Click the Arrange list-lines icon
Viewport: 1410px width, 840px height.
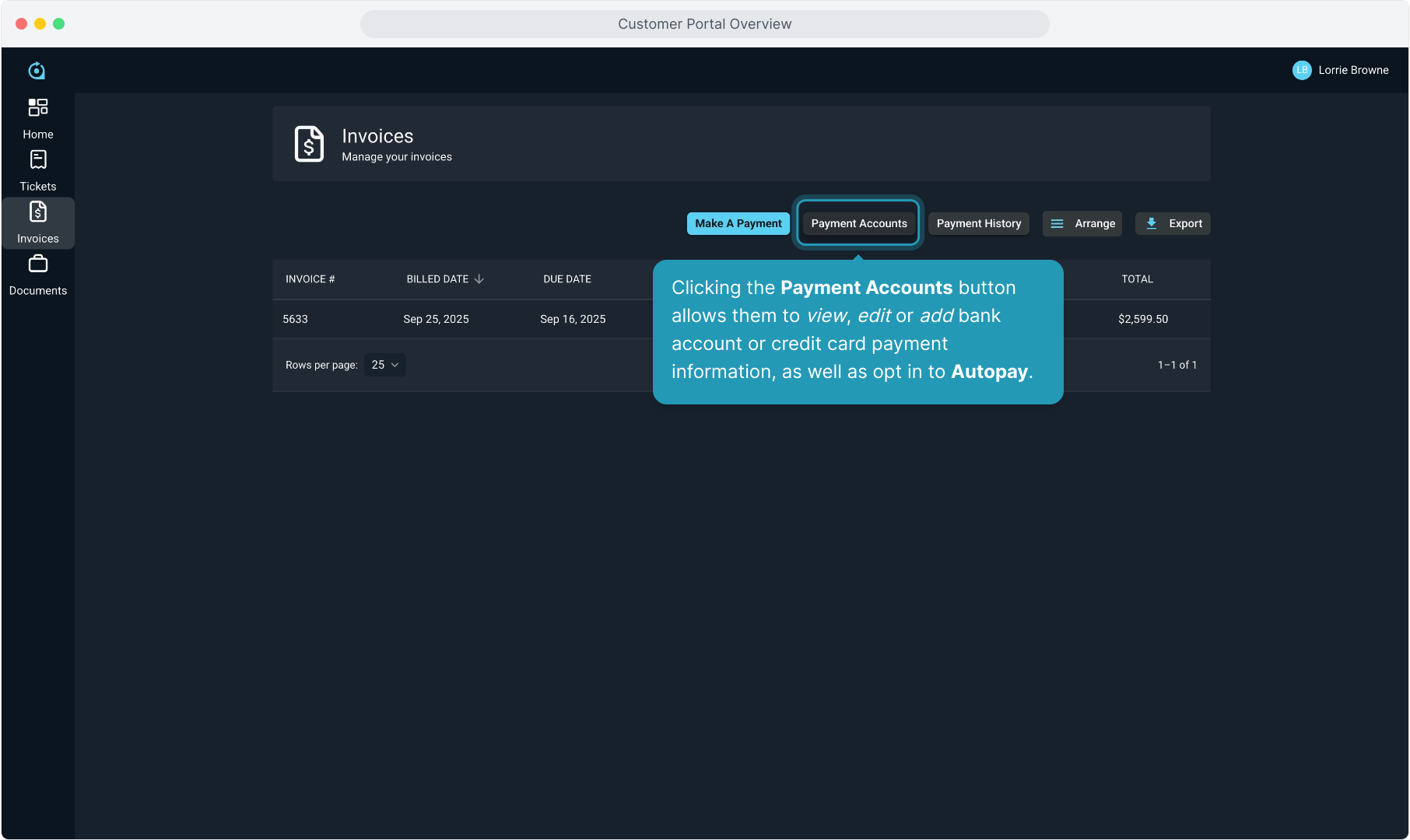(x=1057, y=224)
